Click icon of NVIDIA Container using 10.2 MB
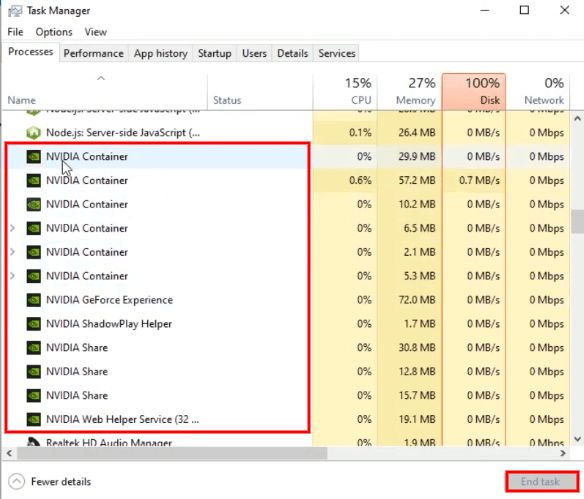Screen dimensions: 584x499 pos(34,204)
